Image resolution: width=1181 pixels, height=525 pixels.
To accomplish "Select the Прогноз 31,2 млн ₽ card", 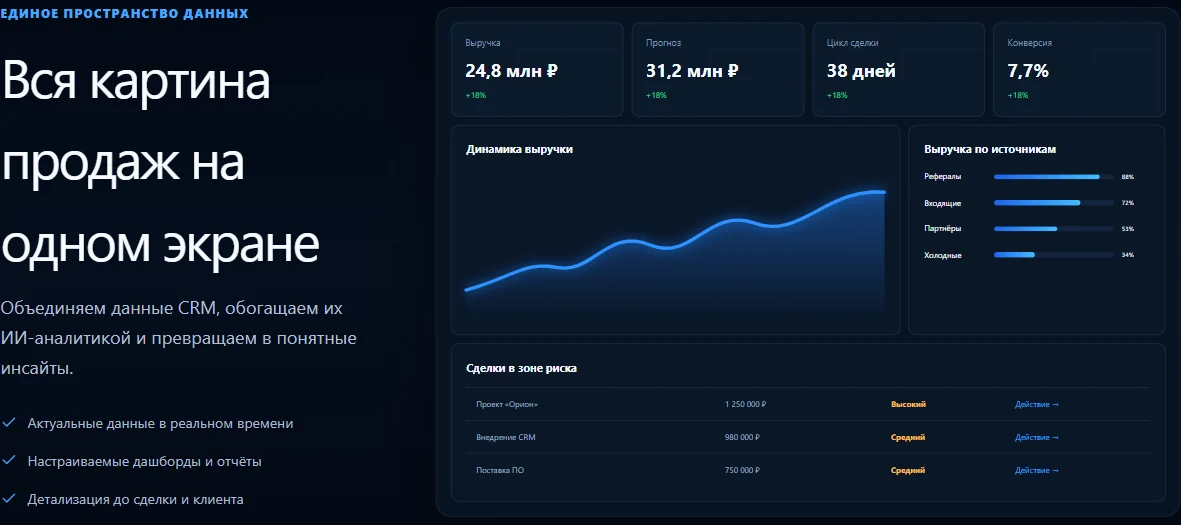I will pos(718,69).
